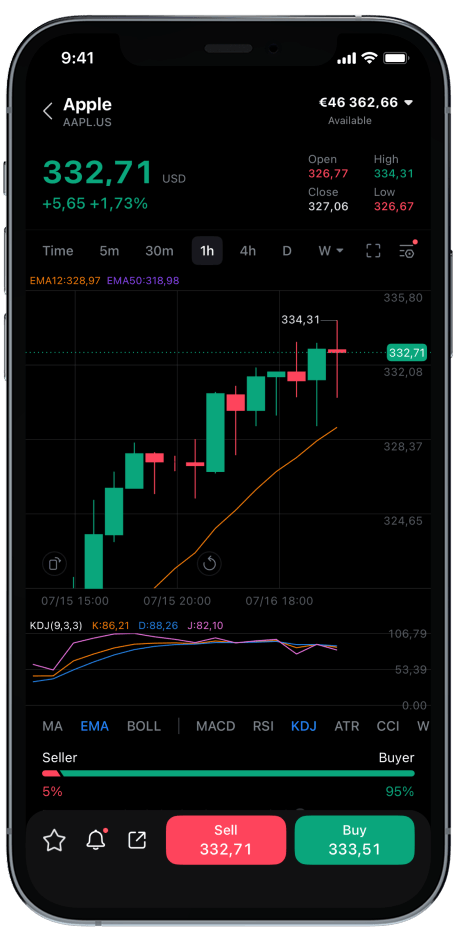Screen dimensions: 456x942
Task: Tap the back arrow next to Apple
Action: (48, 111)
